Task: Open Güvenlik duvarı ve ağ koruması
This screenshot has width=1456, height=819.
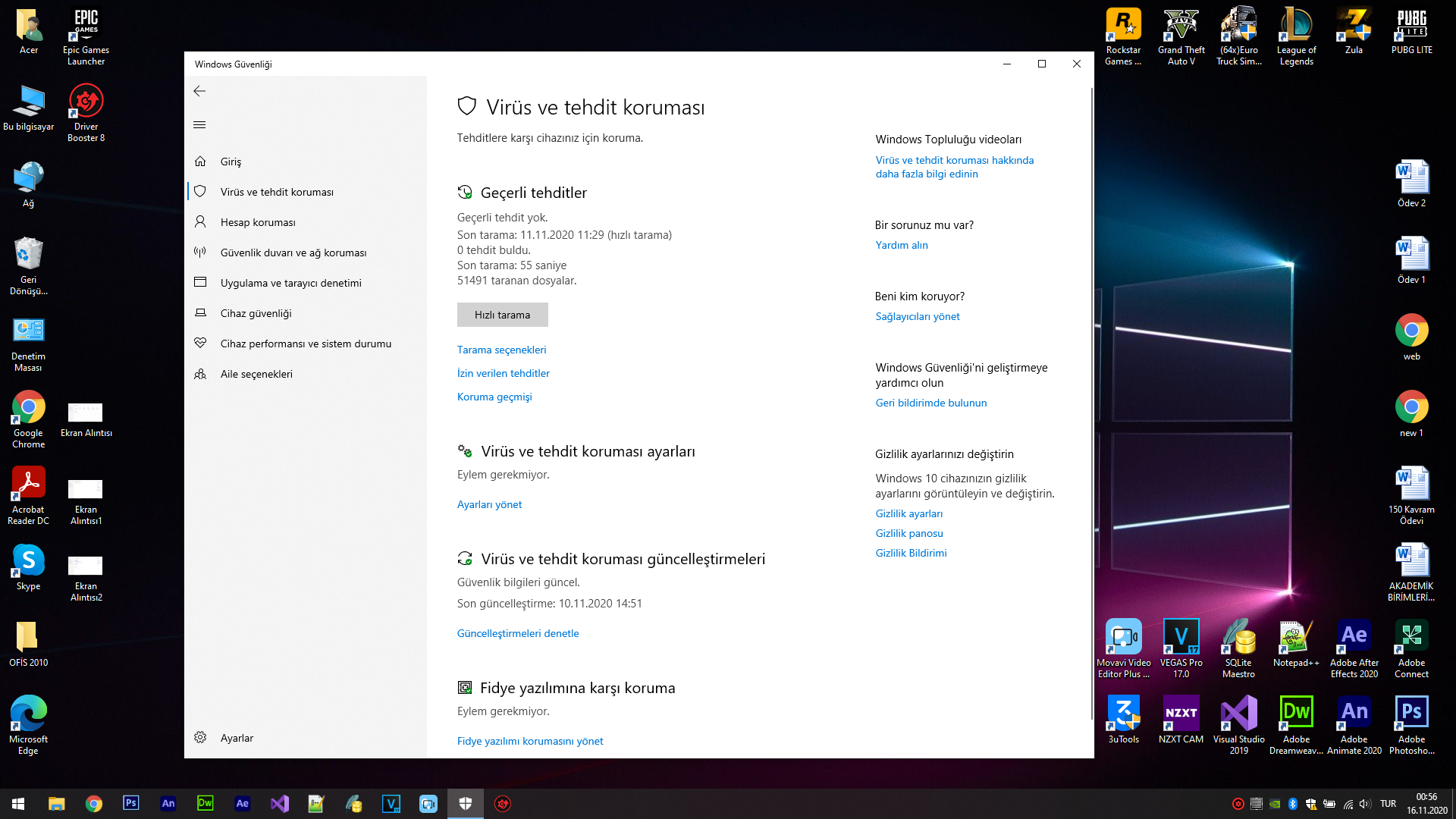Action: (x=293, y=253)
